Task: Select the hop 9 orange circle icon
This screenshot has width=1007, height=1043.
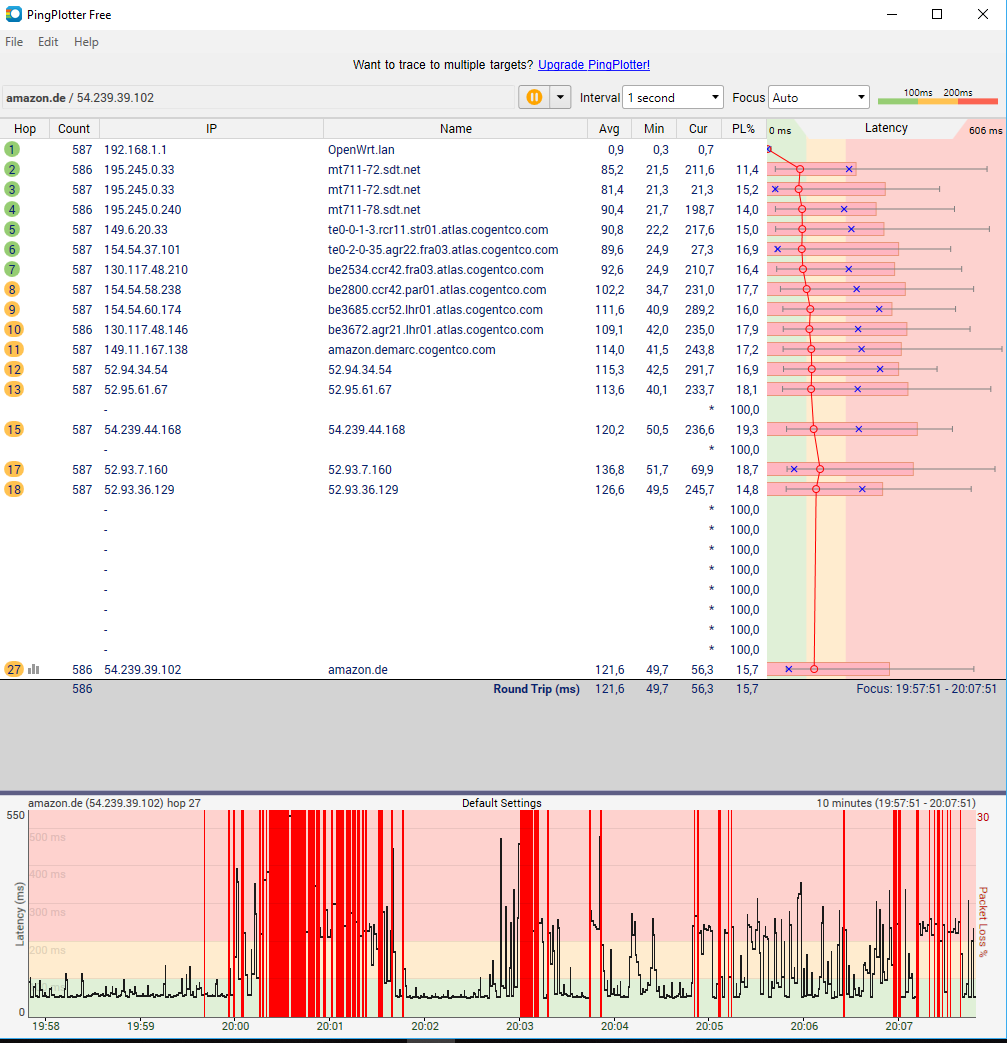Action: [x=12, y=309]
